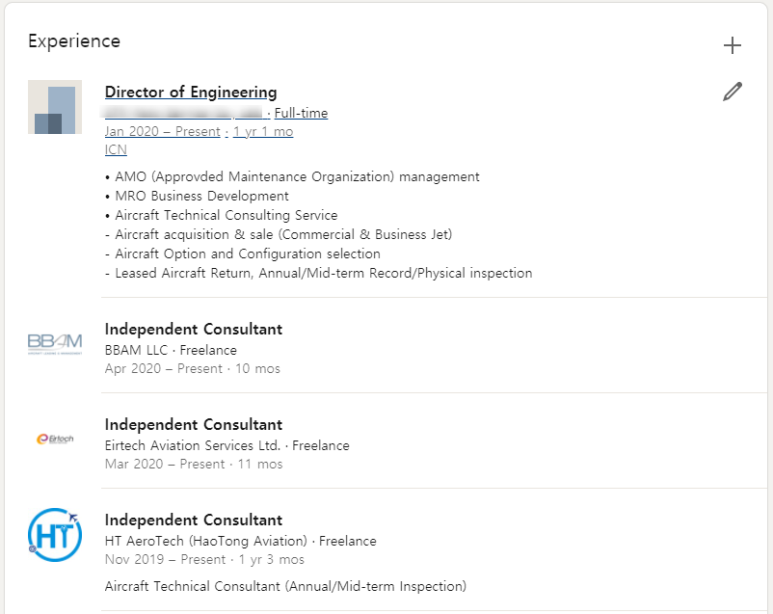773x614 pixels.
Task: Click the Jan 2020 – Present date link
Action: (162, 132)
